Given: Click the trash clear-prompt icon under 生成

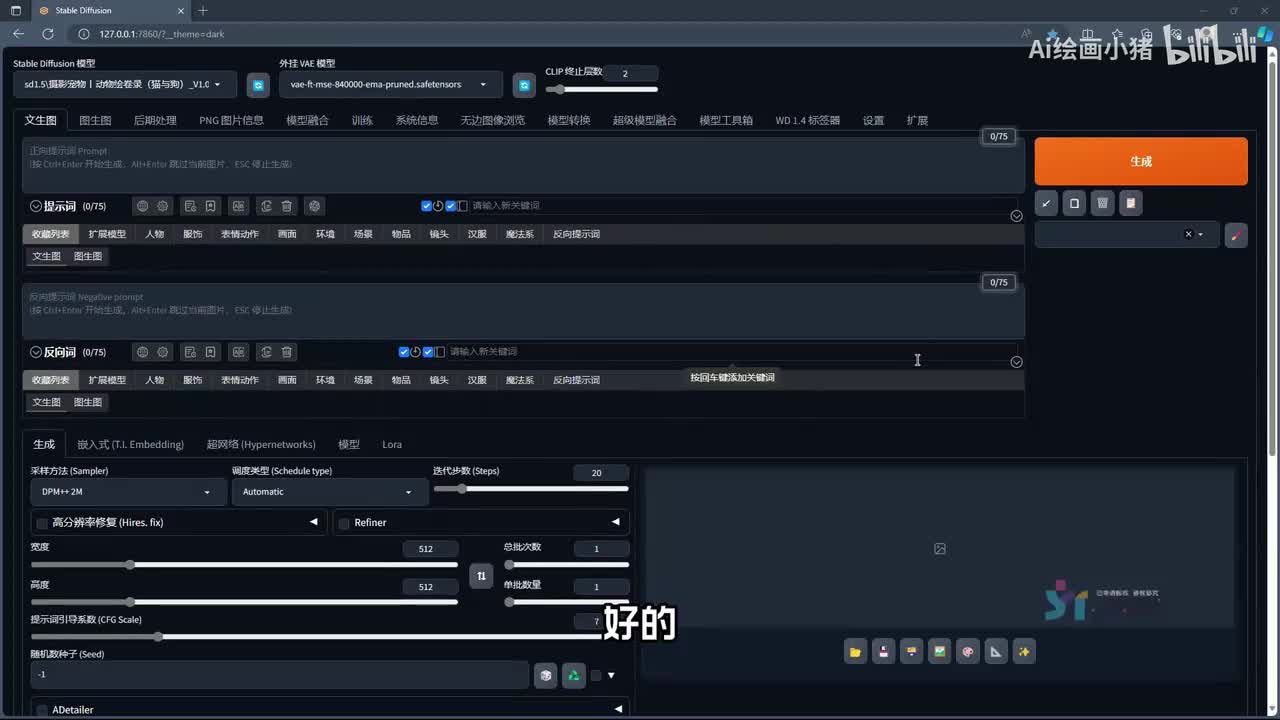Looking at the screenshot, I should coord(1102,203).
